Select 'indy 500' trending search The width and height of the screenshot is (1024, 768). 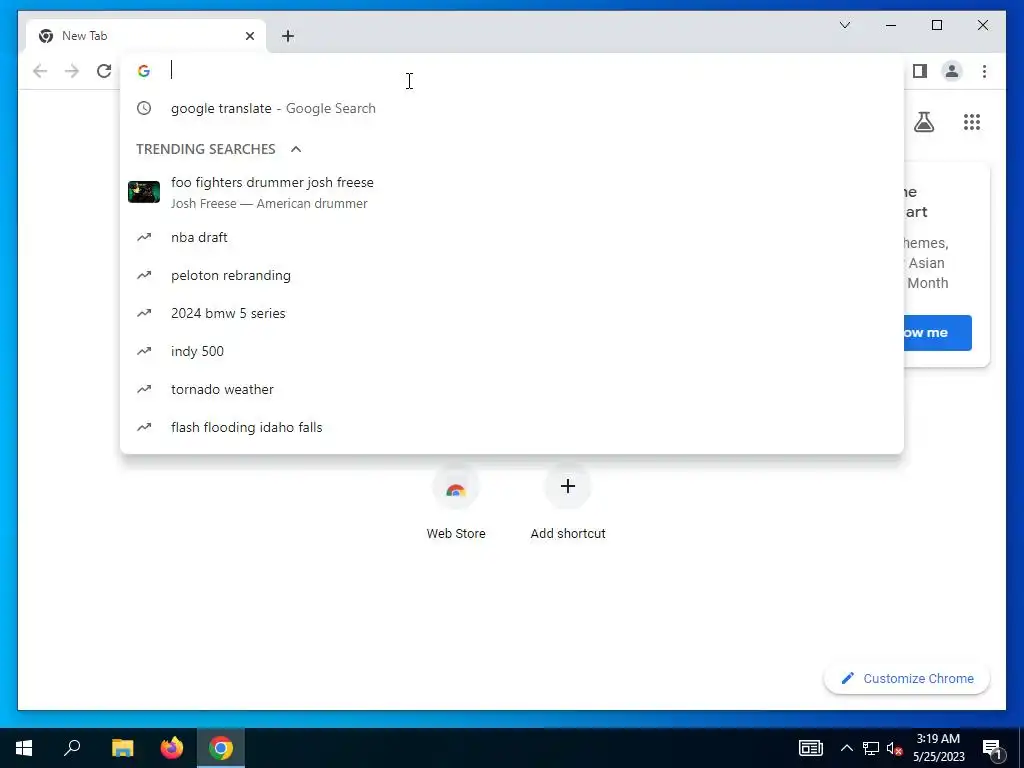tap(512, 351)
